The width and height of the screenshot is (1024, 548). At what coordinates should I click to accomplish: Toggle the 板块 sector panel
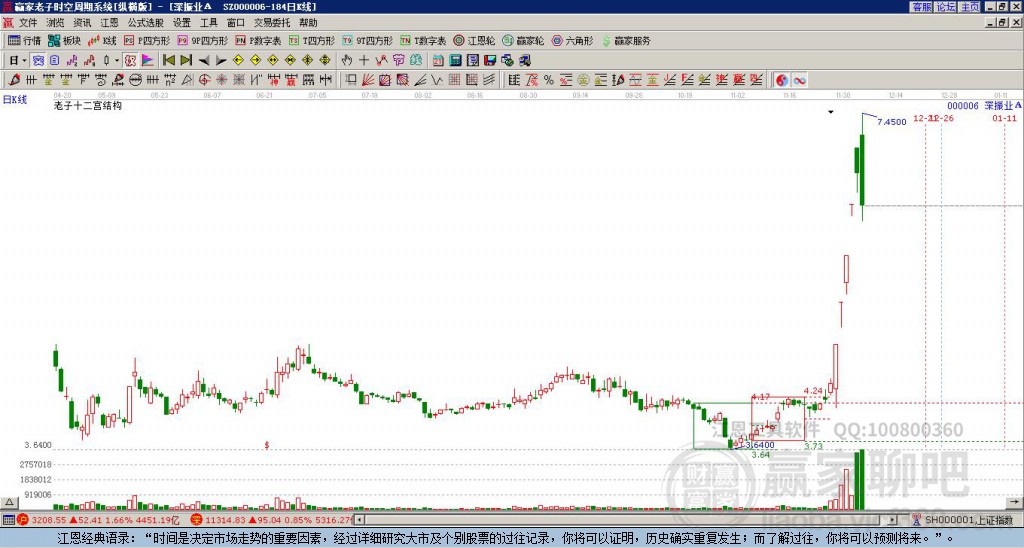[64, 41]
